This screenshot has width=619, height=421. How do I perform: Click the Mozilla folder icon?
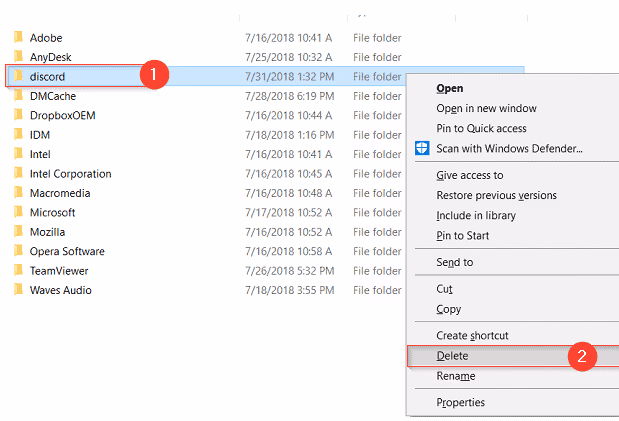(x=18, y=231)
